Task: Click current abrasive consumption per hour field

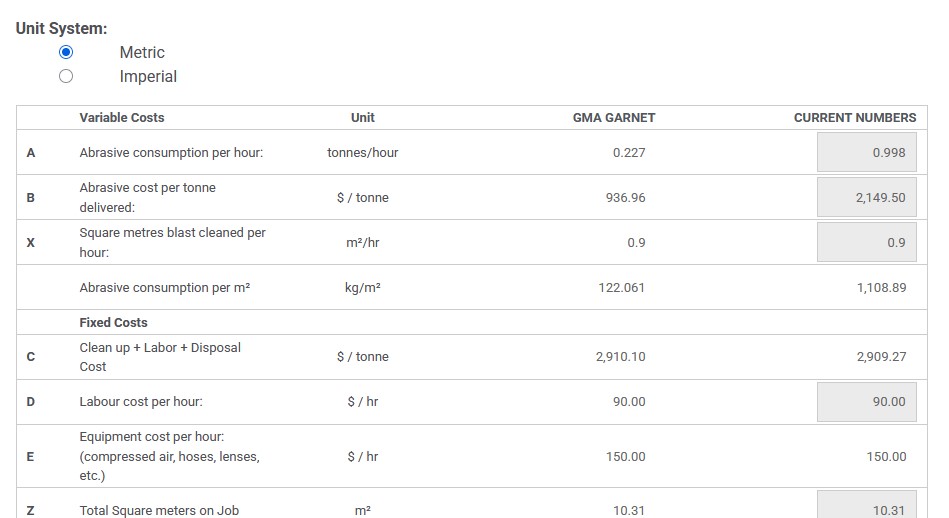Action: click(x=866, y=153)
